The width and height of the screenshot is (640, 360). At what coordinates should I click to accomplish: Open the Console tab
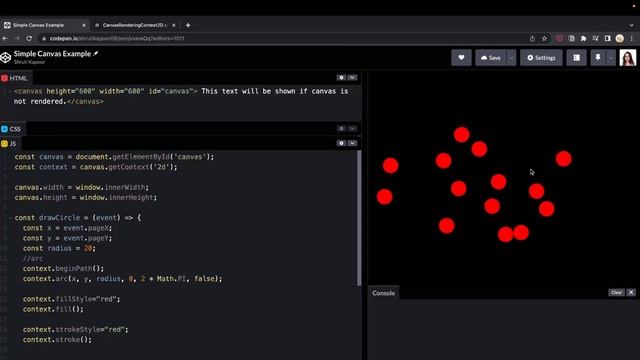383,293
